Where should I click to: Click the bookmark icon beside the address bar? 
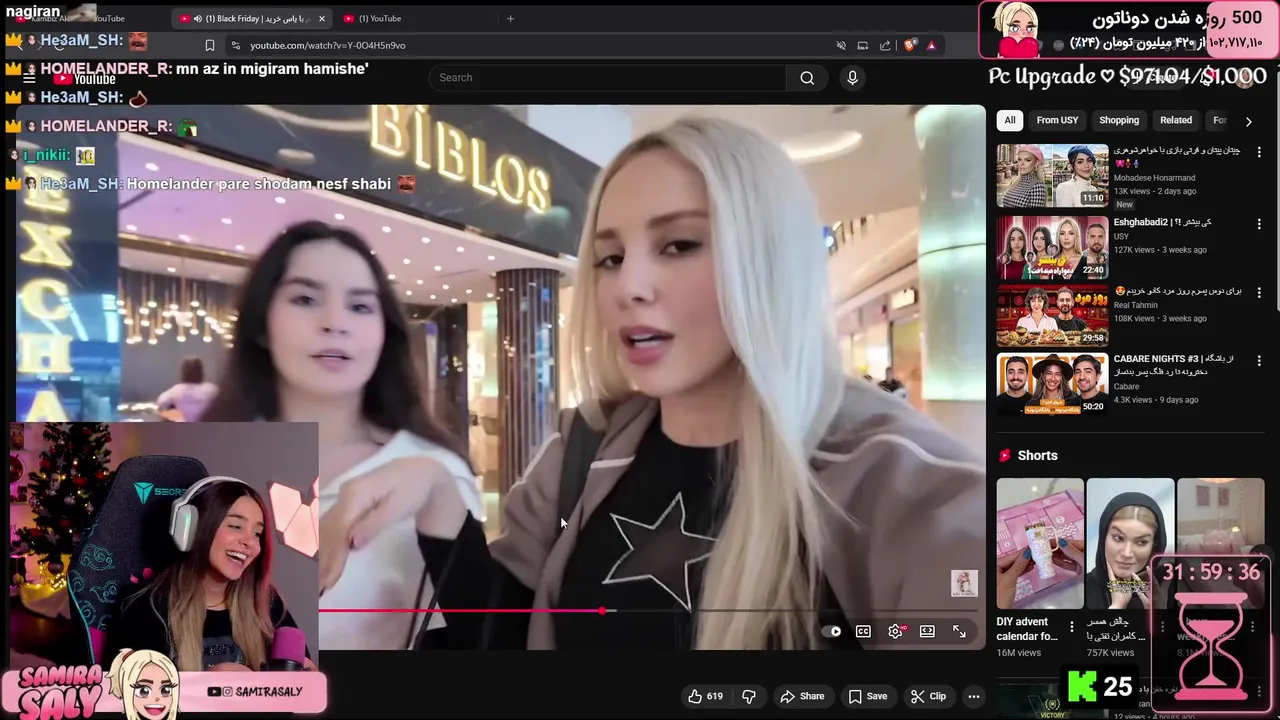(x=209, y=45)
